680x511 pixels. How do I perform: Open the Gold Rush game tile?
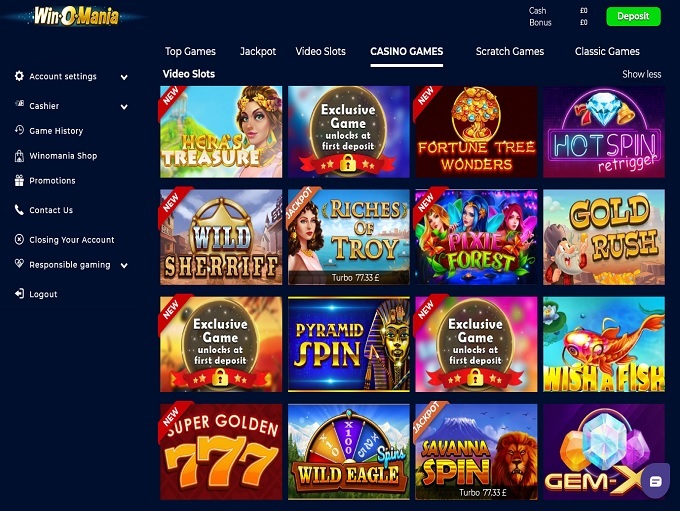click(604, 237)
